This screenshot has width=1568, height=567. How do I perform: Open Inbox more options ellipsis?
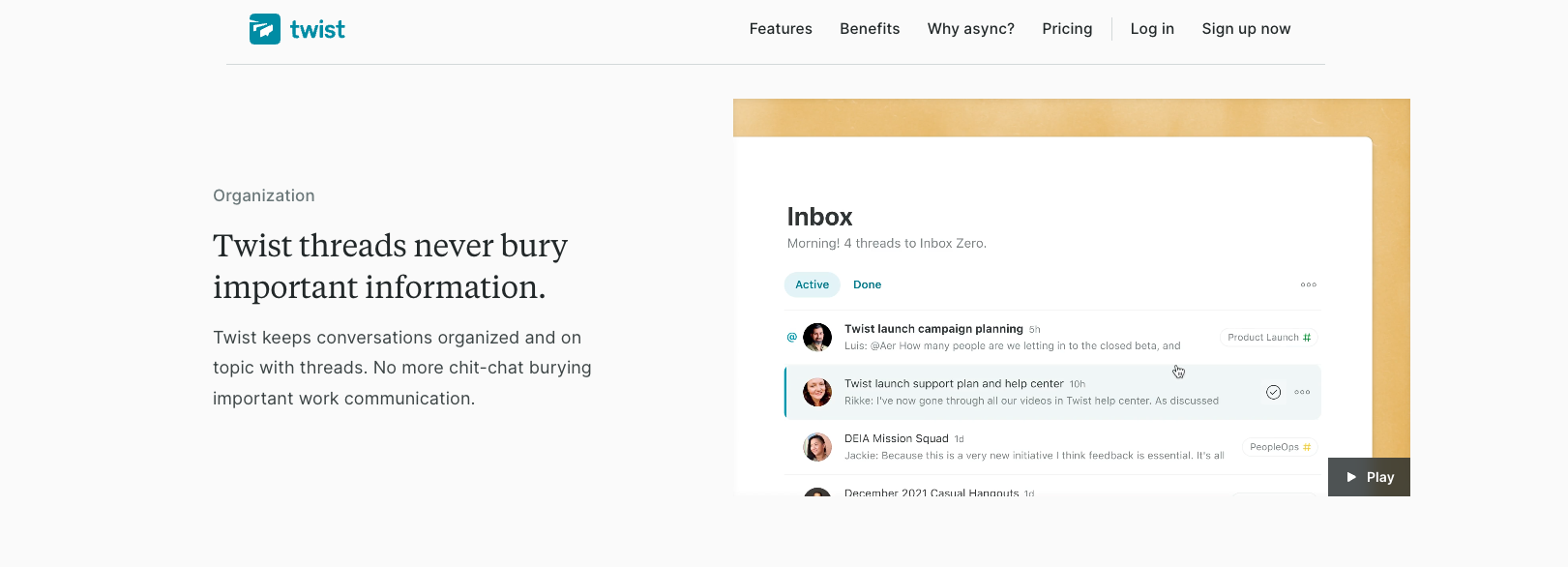(1308, 284)
